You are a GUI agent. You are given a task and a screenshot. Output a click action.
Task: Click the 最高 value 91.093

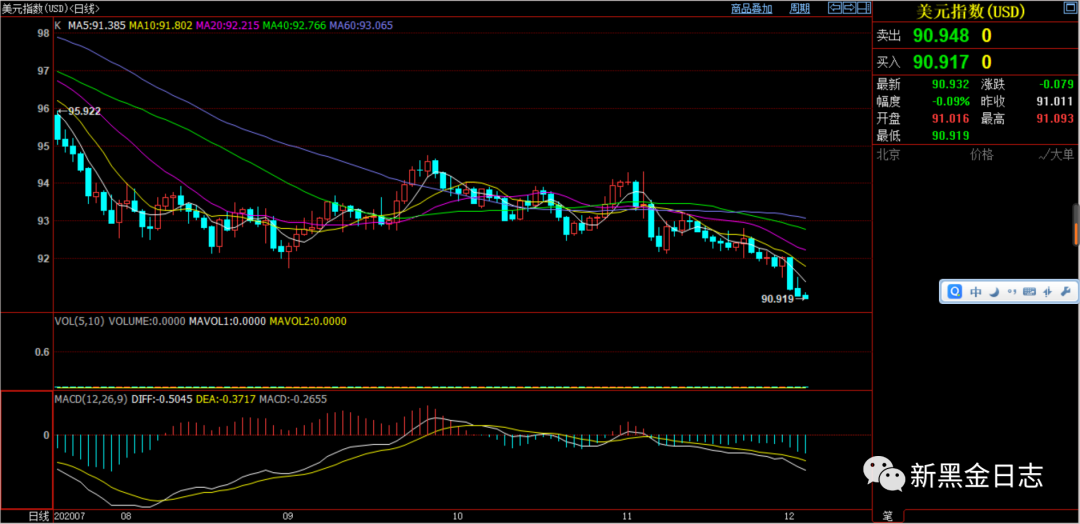pos(1055,118)
